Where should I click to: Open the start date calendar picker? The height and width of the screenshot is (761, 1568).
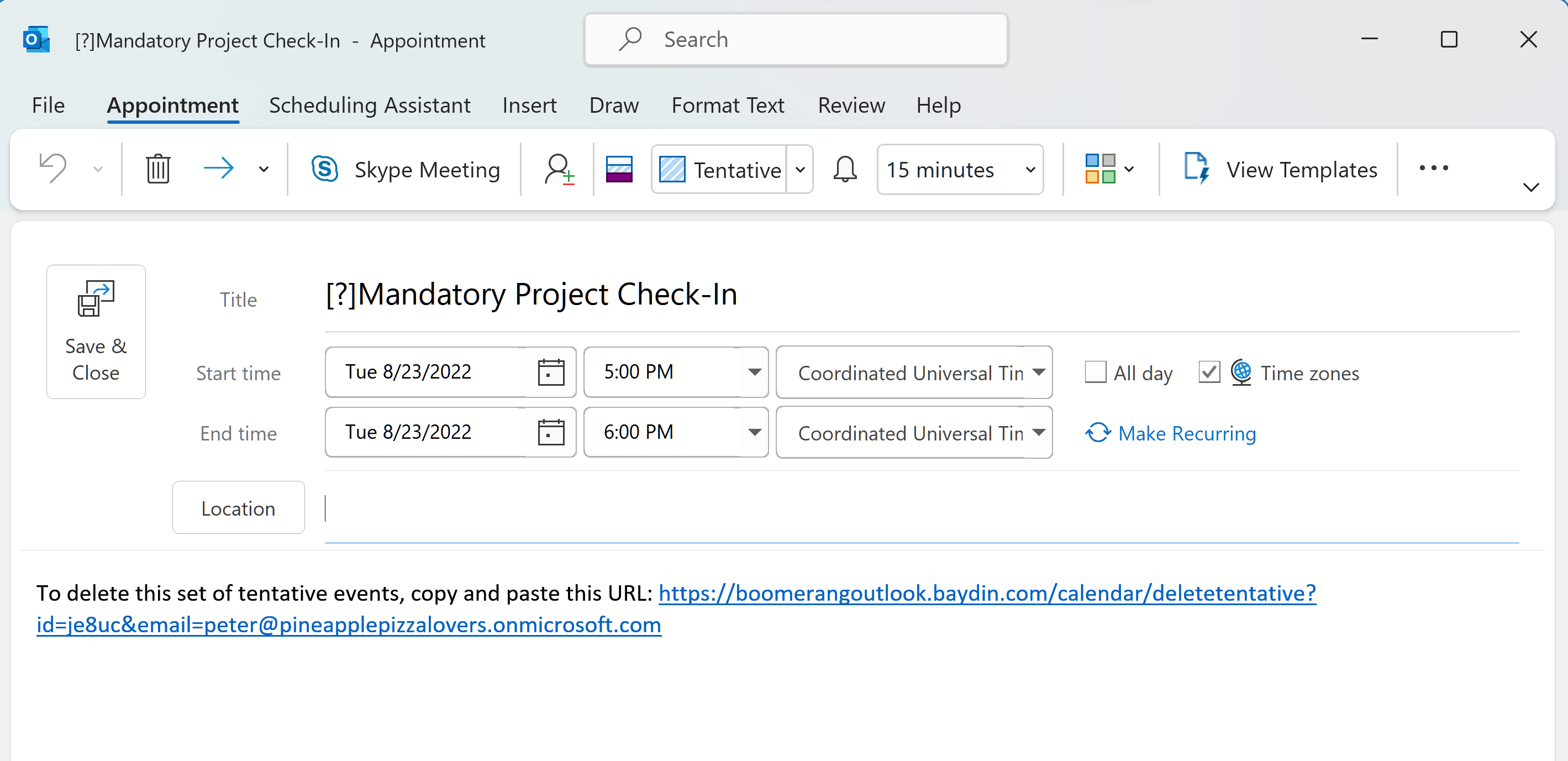[x=551, y=372]
